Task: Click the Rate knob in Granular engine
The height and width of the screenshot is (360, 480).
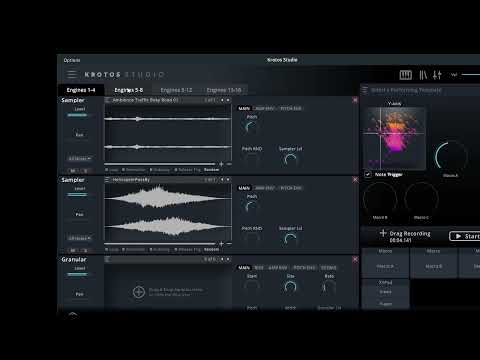Action: [329, 287]
